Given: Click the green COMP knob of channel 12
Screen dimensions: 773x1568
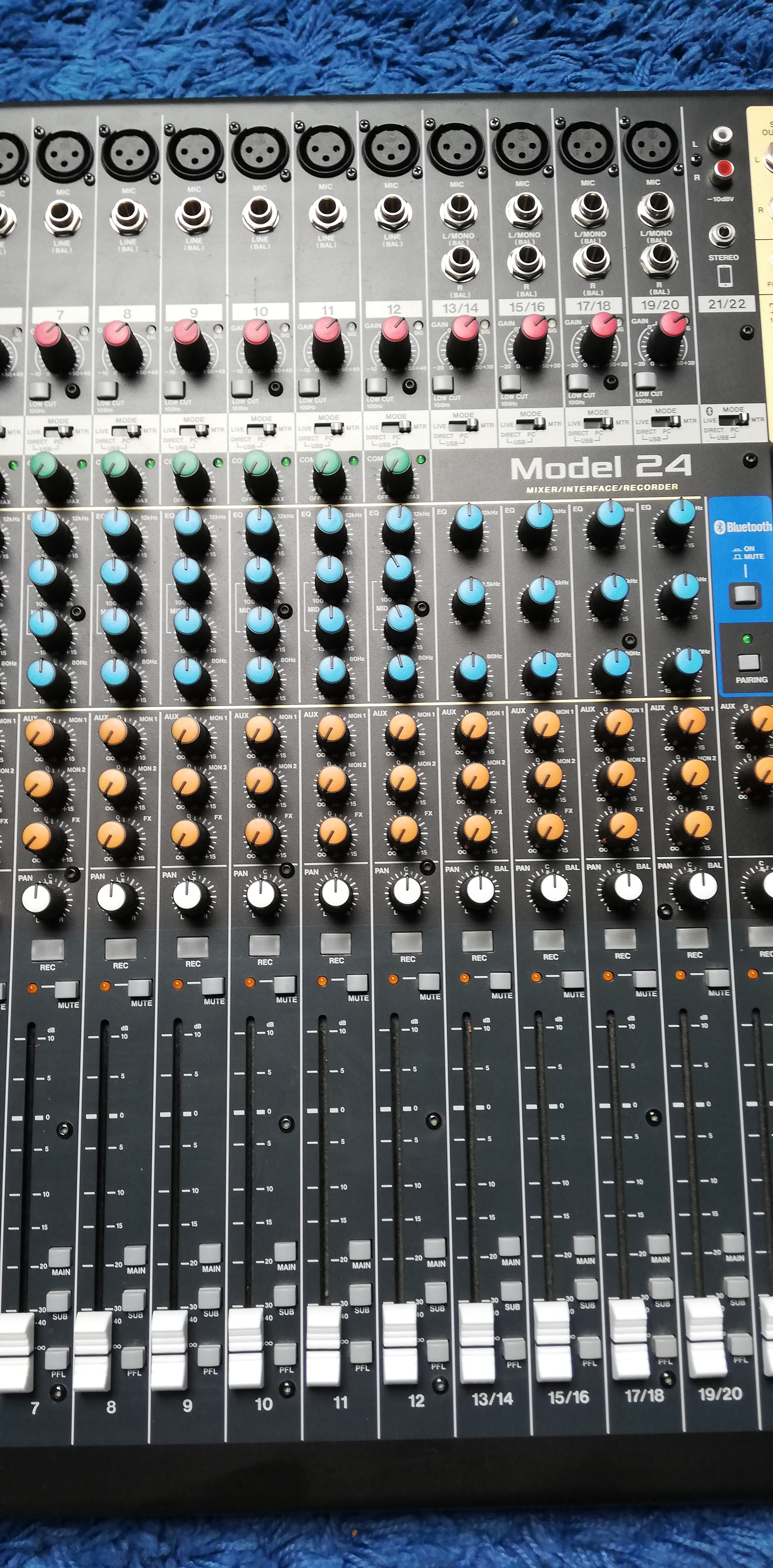Looking at the screenshot, I should [x=397, y=461].
